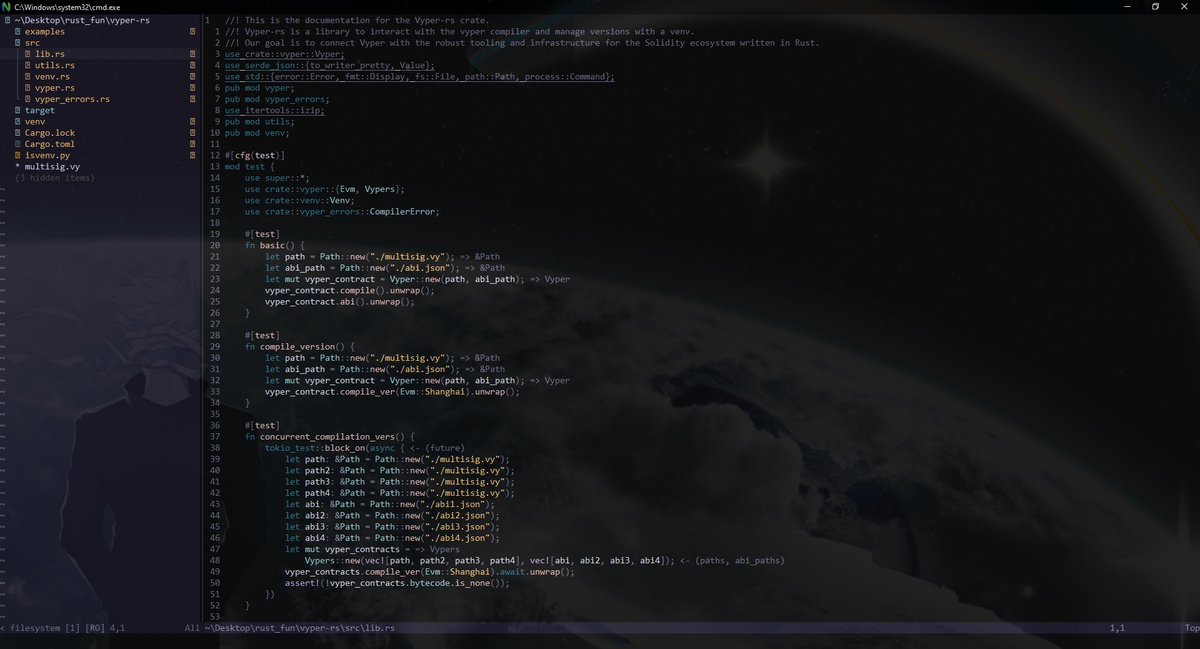Click the file icon left of vyper.rs
This screenshot has width=1200, height=649.
coord(28,88)
